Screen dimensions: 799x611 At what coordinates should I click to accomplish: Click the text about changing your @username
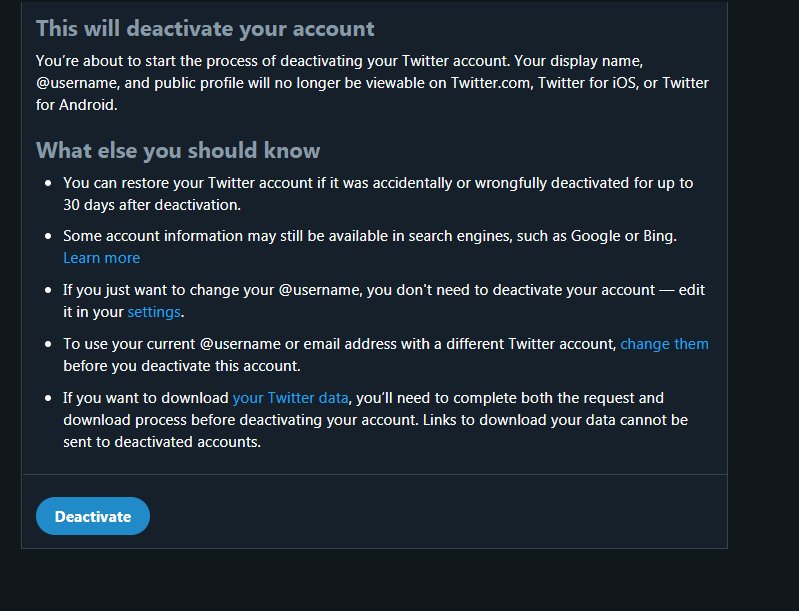[384, 301]
